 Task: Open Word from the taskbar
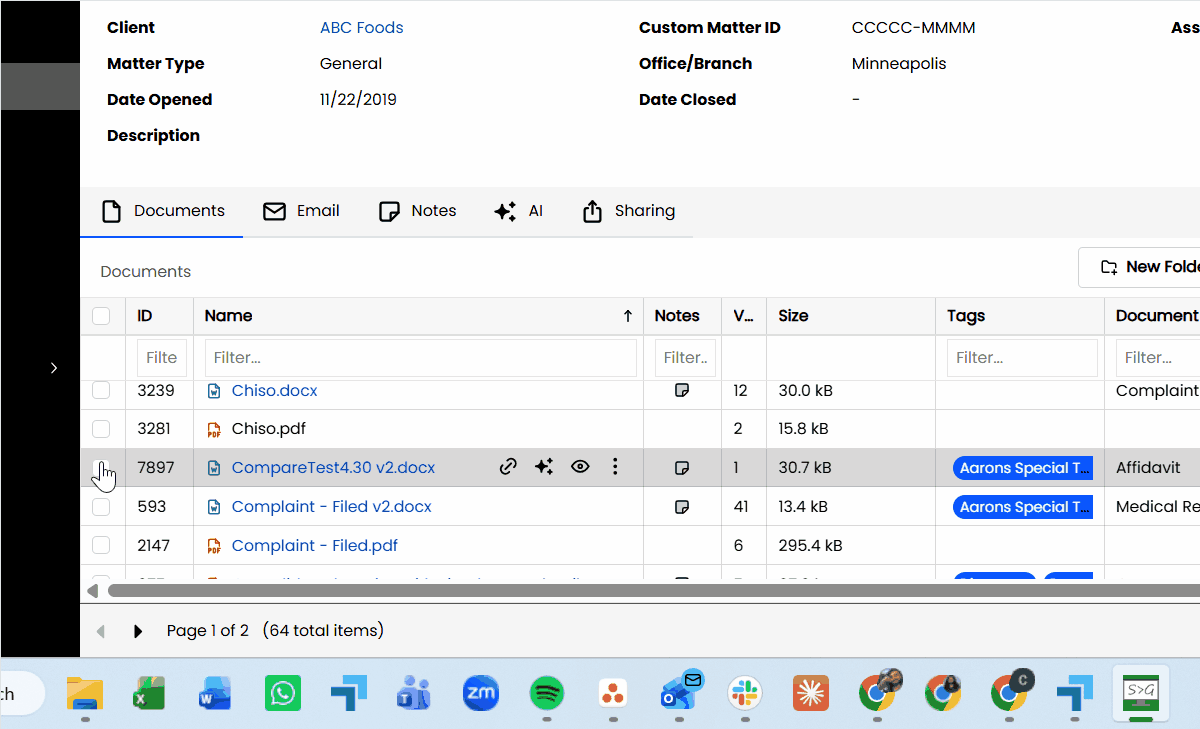tap(215, 692)
